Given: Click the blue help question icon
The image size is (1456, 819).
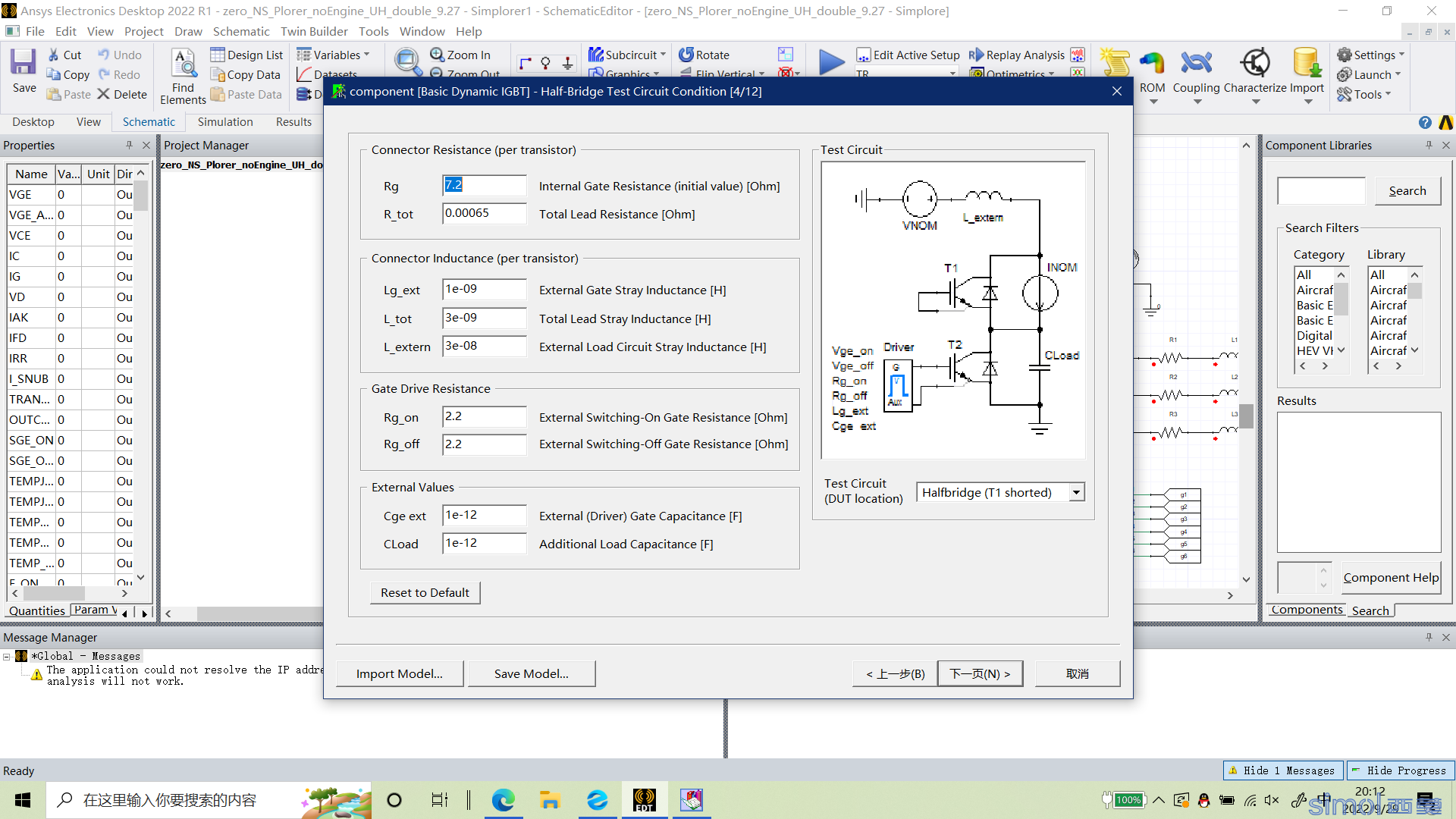Looking at the screenshot, I should tap(1425, 122).
